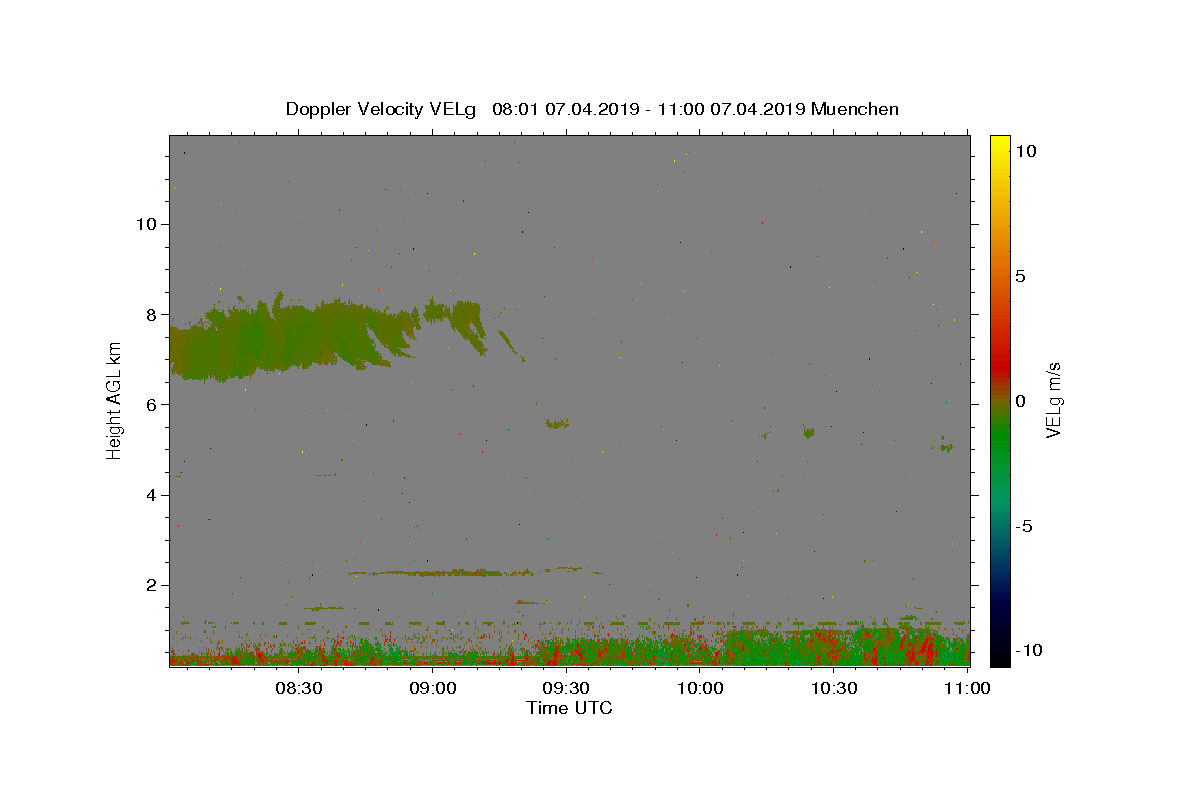The width and height of the screenshot is (1200, 800).
Task: Click the 10:30 time axis label
Action: point(834,688)
